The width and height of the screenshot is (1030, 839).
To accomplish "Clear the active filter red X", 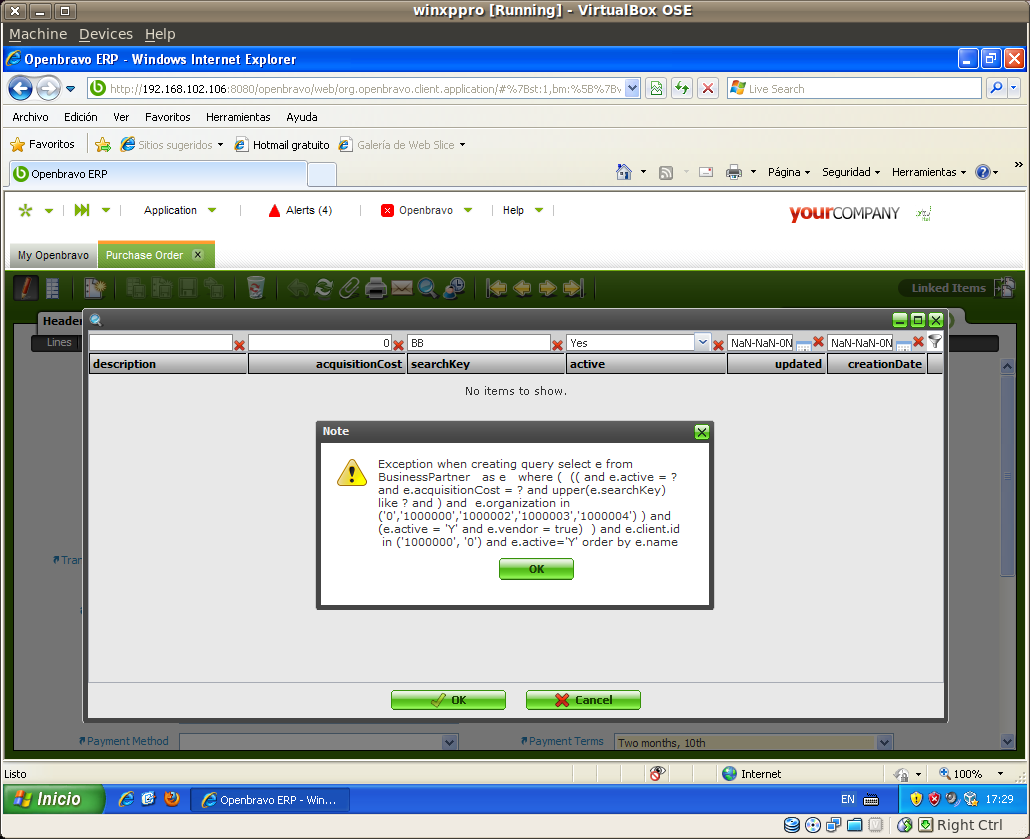I will pos(719,344).
